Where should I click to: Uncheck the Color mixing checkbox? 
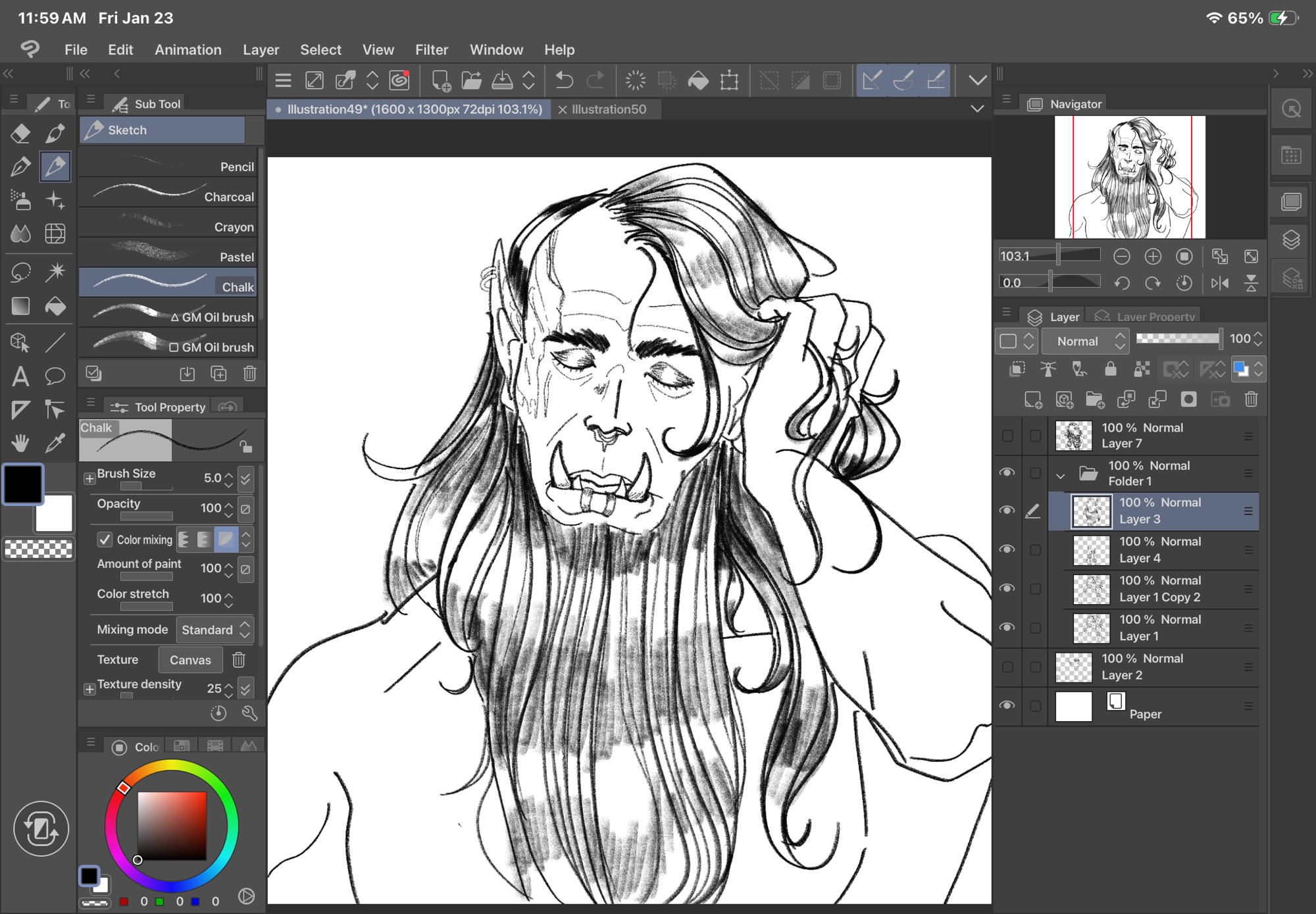tap(105, 540)
